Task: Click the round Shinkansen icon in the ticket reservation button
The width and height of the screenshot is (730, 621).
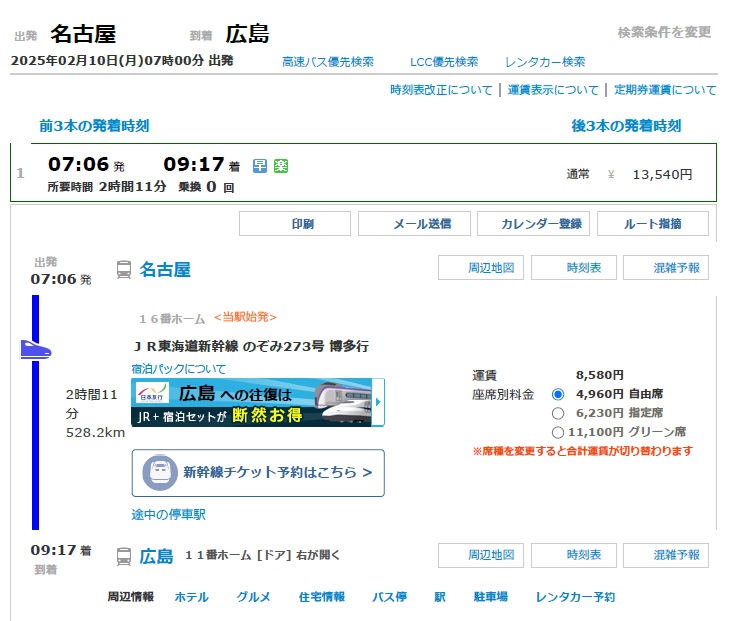Action: 160,472
